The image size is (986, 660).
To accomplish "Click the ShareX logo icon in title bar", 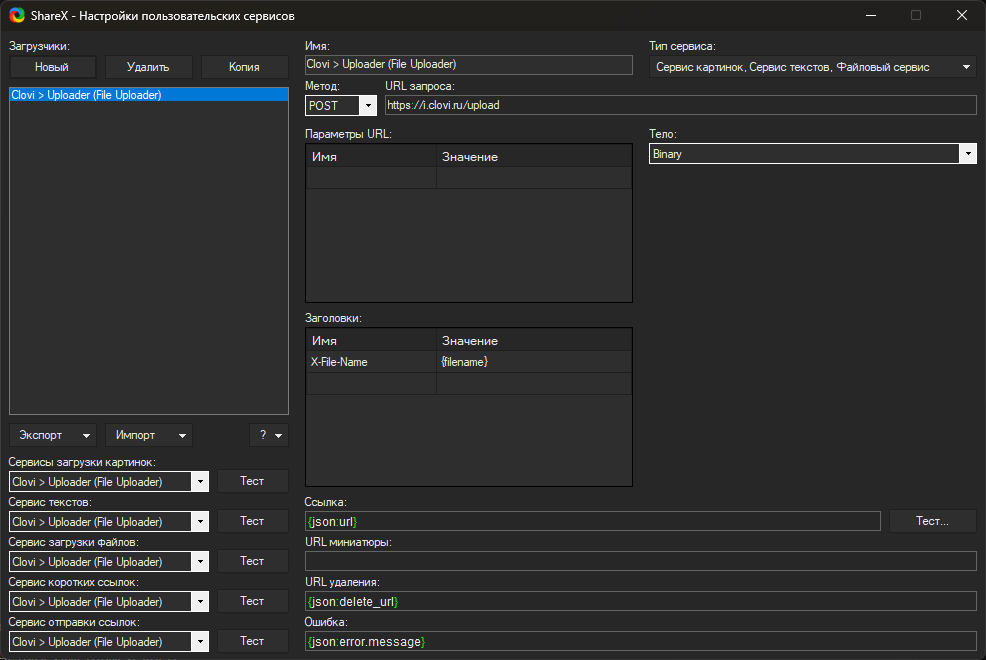I will click(17, 15).
